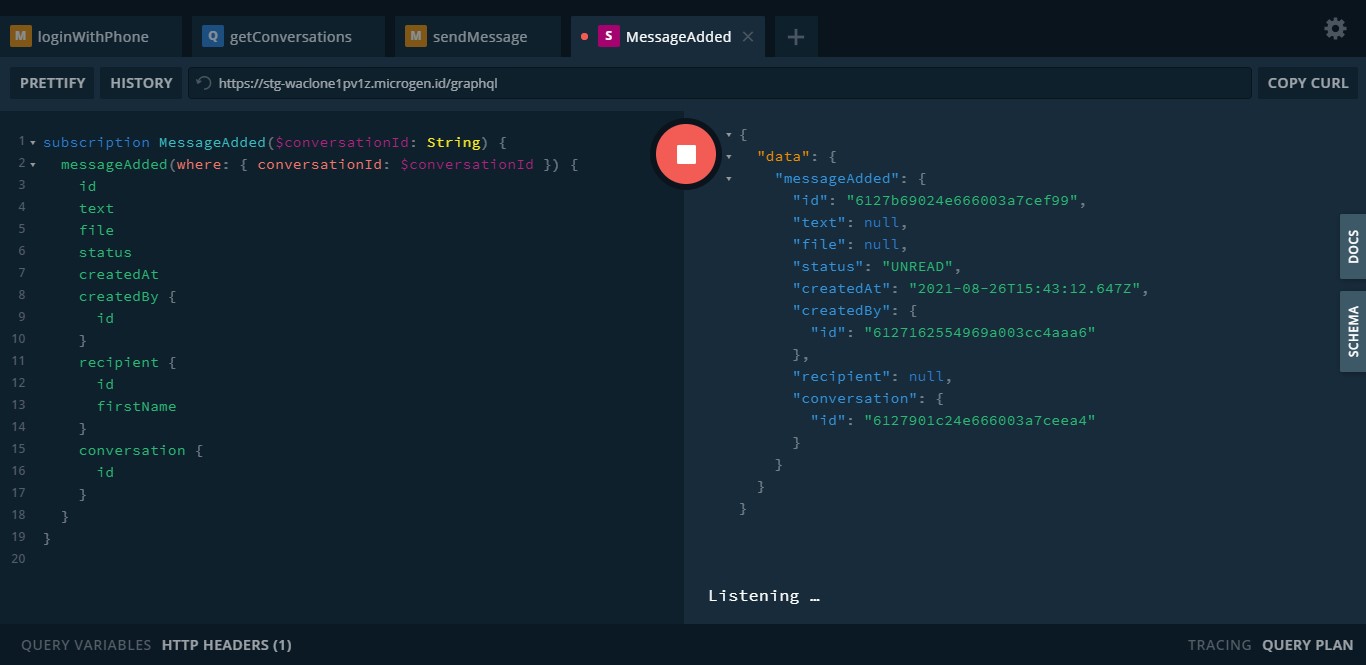The height and width of the screenshot is (665, 1366).
Task: Collapse the data object in the response
Action: [x=727, y=156]
